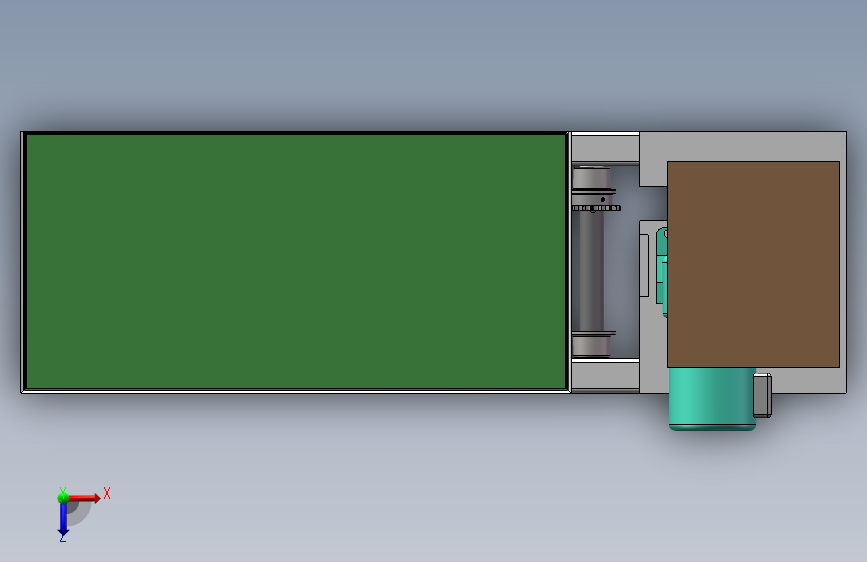Image resolution: width=867 pixels, height=562 pixels.
Task: Select the teal motor body
Action: click(712, 399)
